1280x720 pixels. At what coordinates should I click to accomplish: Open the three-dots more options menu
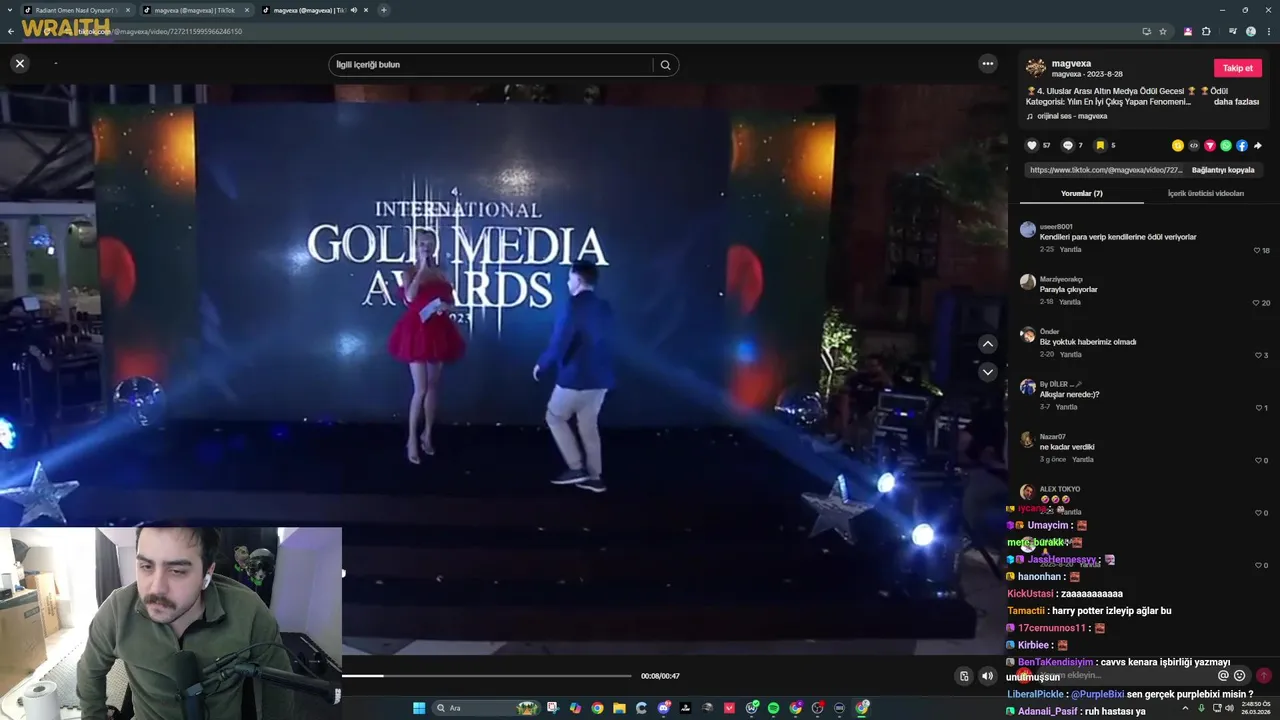pos(988,63)
